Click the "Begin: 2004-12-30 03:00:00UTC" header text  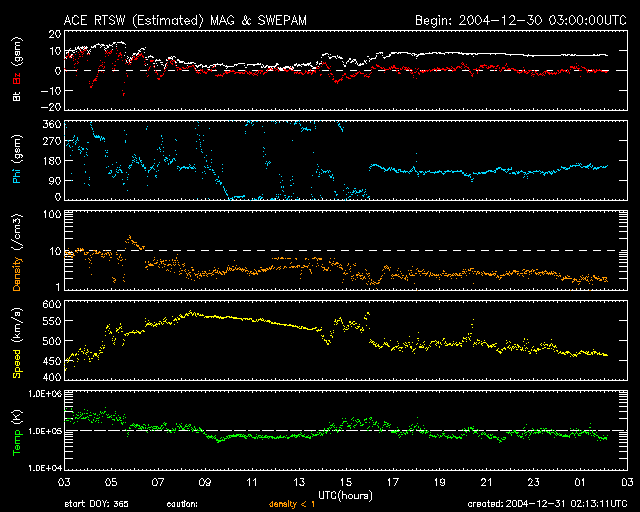pos(521,20)
